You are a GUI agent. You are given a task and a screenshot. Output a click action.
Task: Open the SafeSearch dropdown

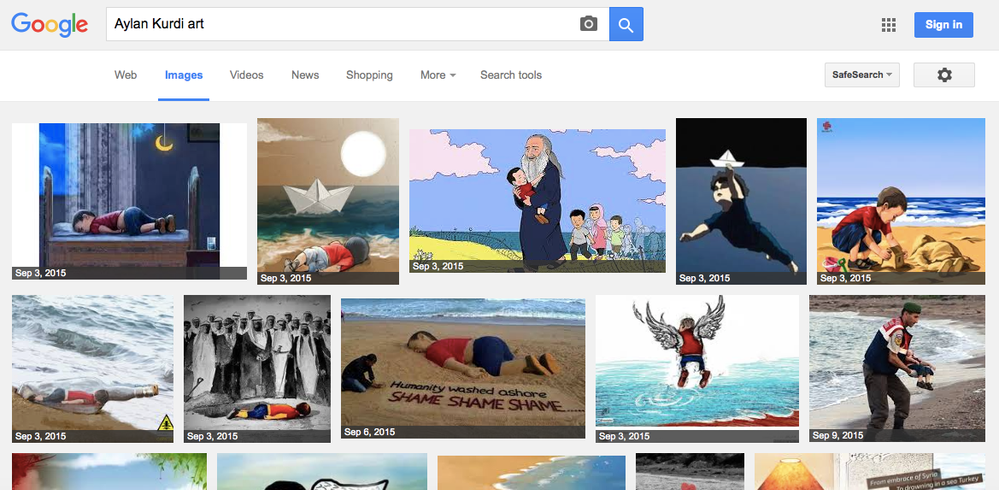pos(862,75)
